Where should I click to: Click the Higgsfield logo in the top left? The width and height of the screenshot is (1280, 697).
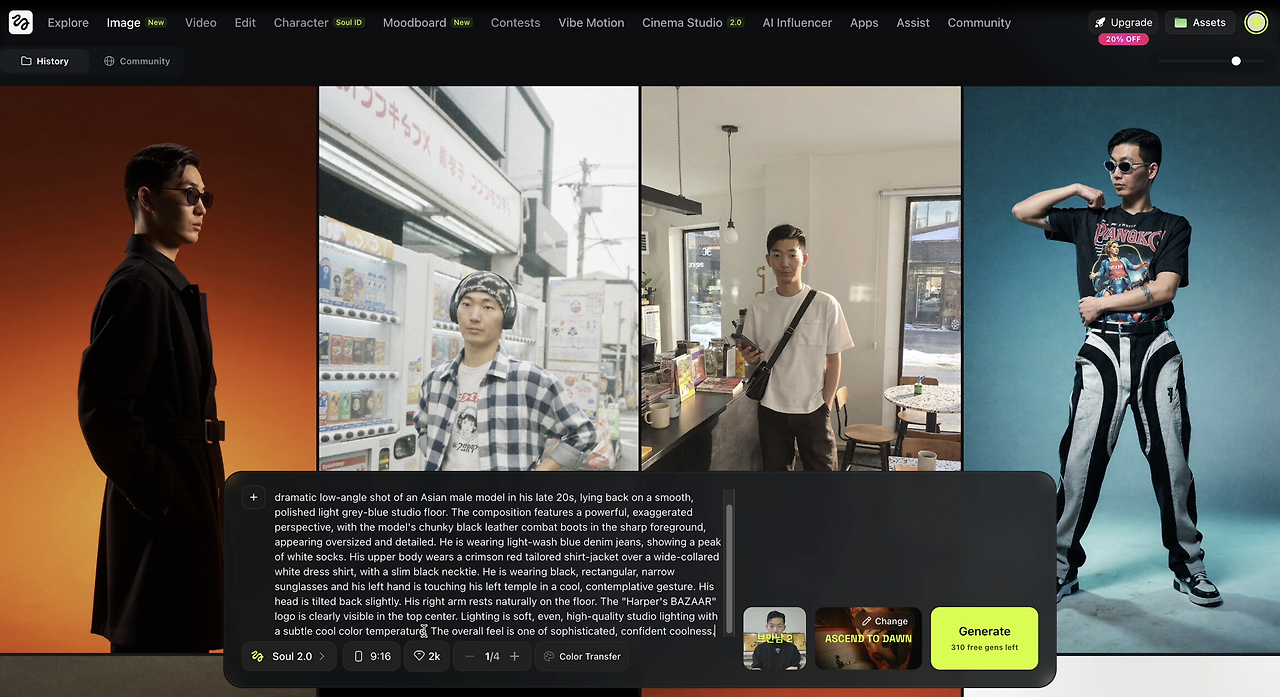20,22
